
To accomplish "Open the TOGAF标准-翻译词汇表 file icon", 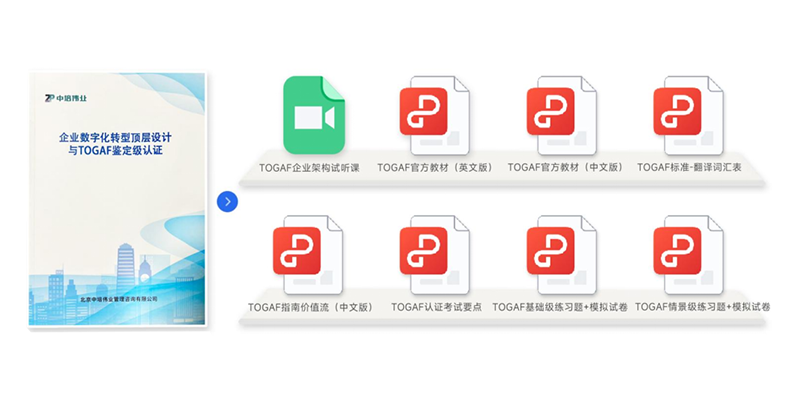I will (688, 115).
